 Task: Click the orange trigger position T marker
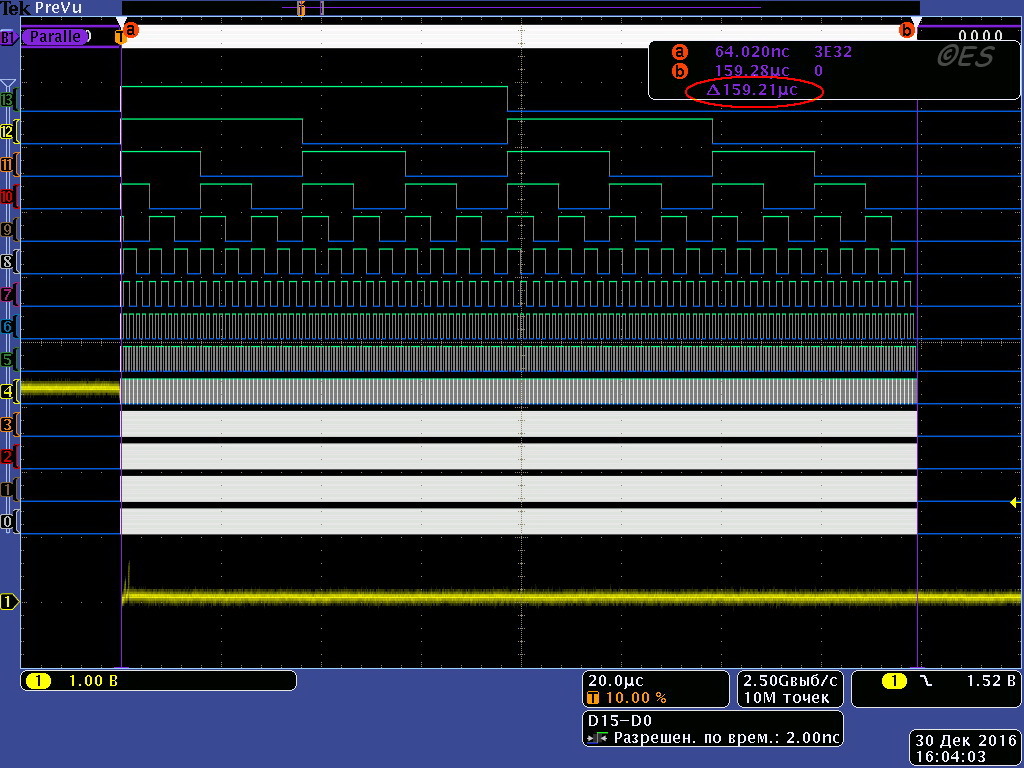pyautogui.click(x=120, y=37)
